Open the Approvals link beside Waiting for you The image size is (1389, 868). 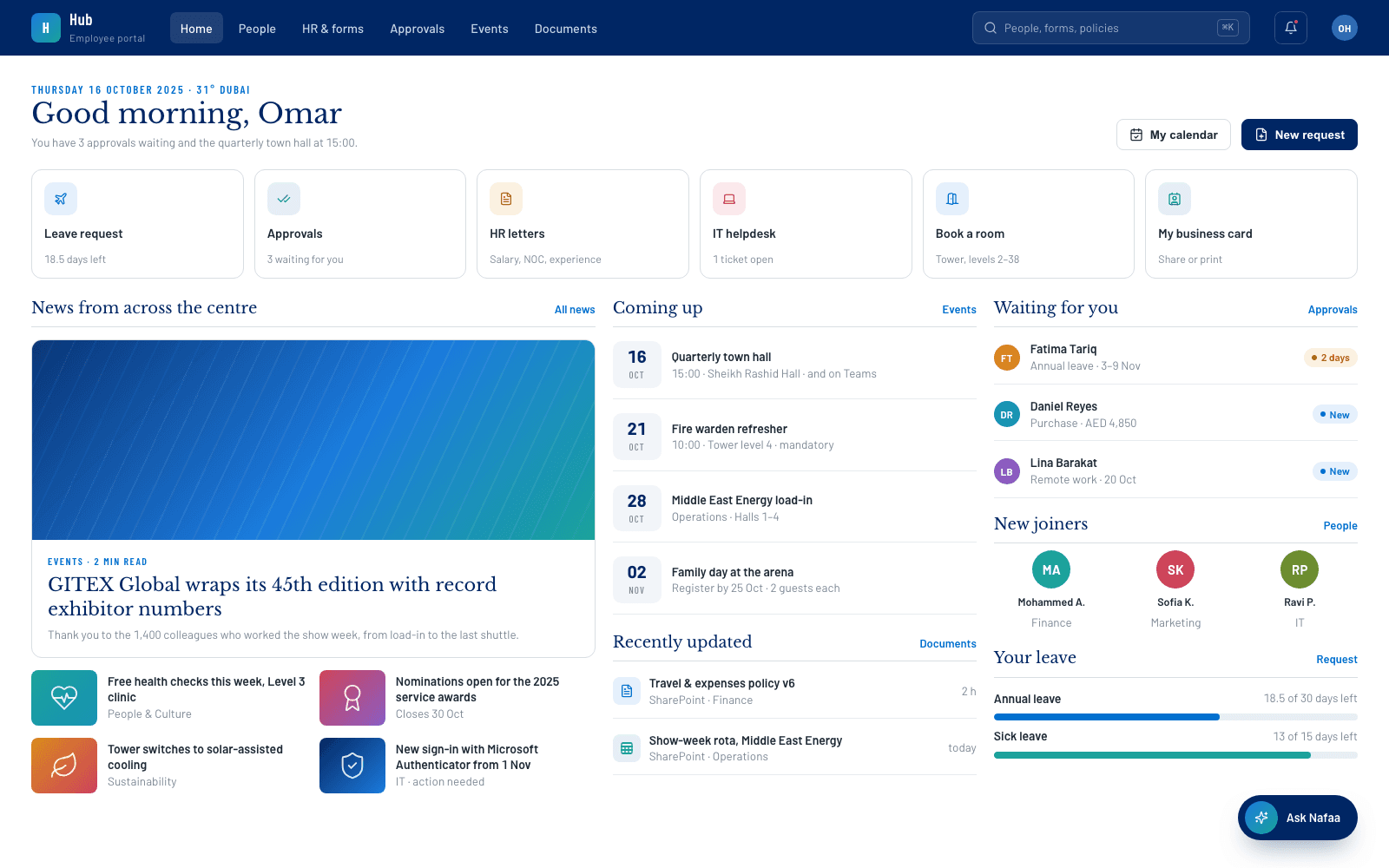coord(1333,310)
